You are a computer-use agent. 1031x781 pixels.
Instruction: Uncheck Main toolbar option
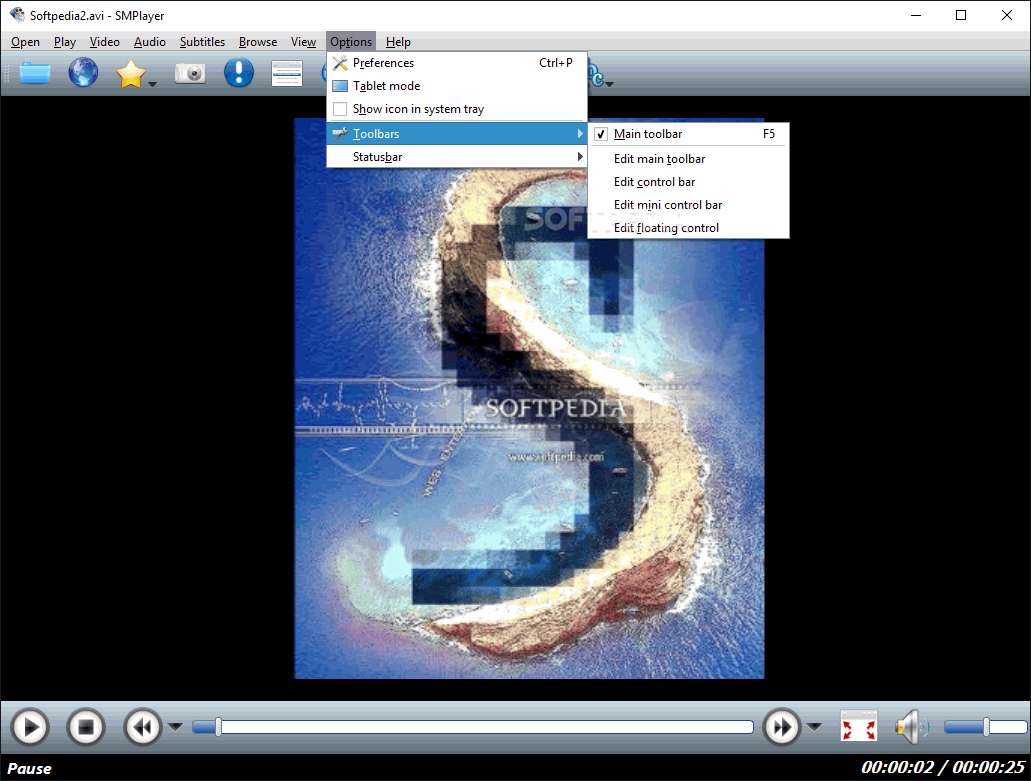(x=688, y=133)
